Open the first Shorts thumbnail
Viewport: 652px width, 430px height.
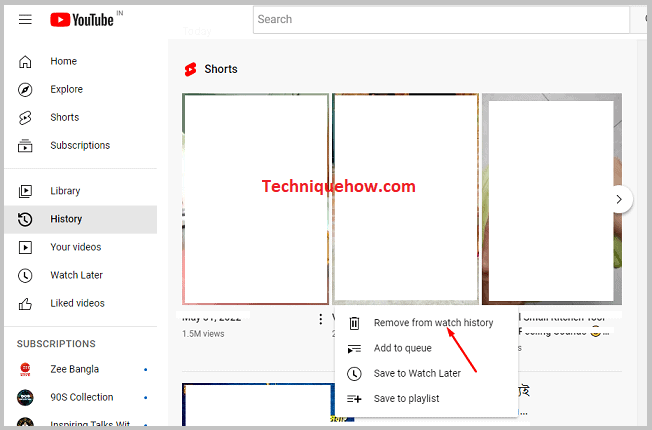point(255,199)
